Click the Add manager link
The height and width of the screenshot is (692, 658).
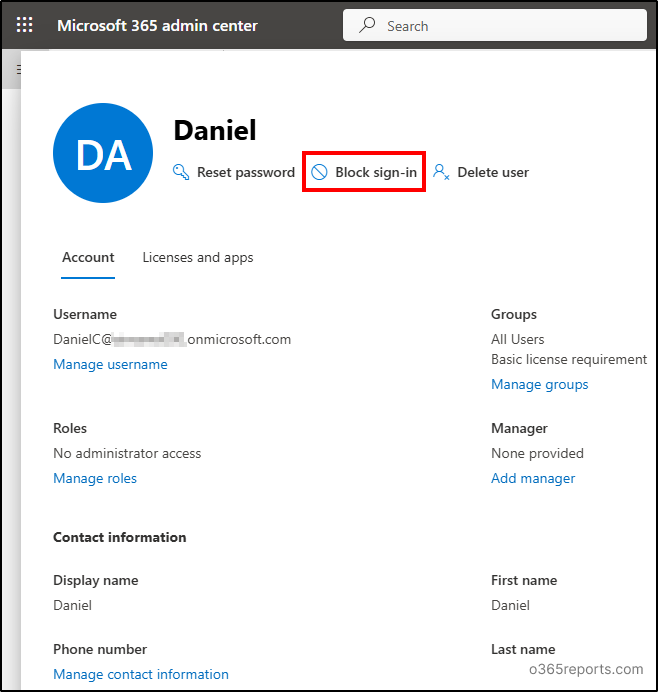tap(533, 478)
